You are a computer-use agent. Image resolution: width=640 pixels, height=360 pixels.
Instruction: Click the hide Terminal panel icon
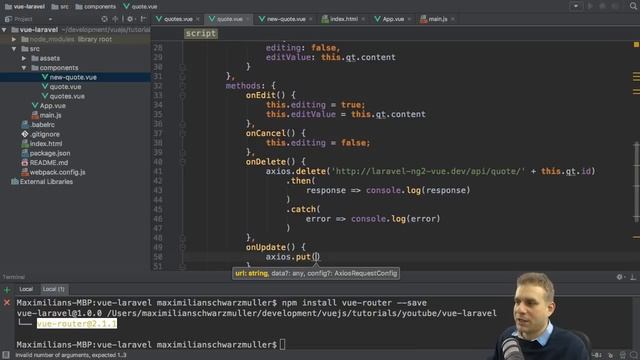(x=633, y=277)
